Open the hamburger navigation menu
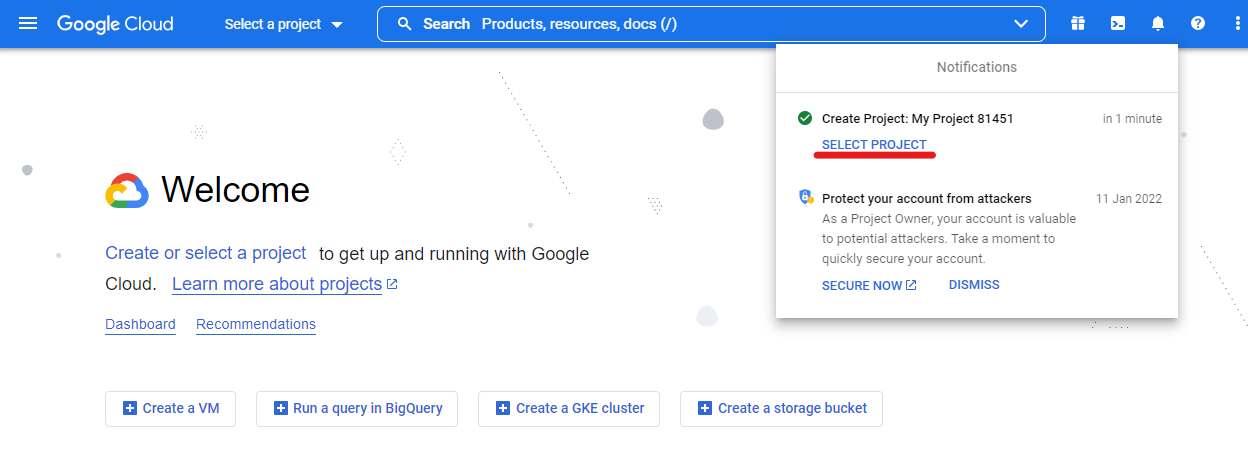Image resolution: width=1248 pixels, height=450 pixels. click(x=28, y=24)
